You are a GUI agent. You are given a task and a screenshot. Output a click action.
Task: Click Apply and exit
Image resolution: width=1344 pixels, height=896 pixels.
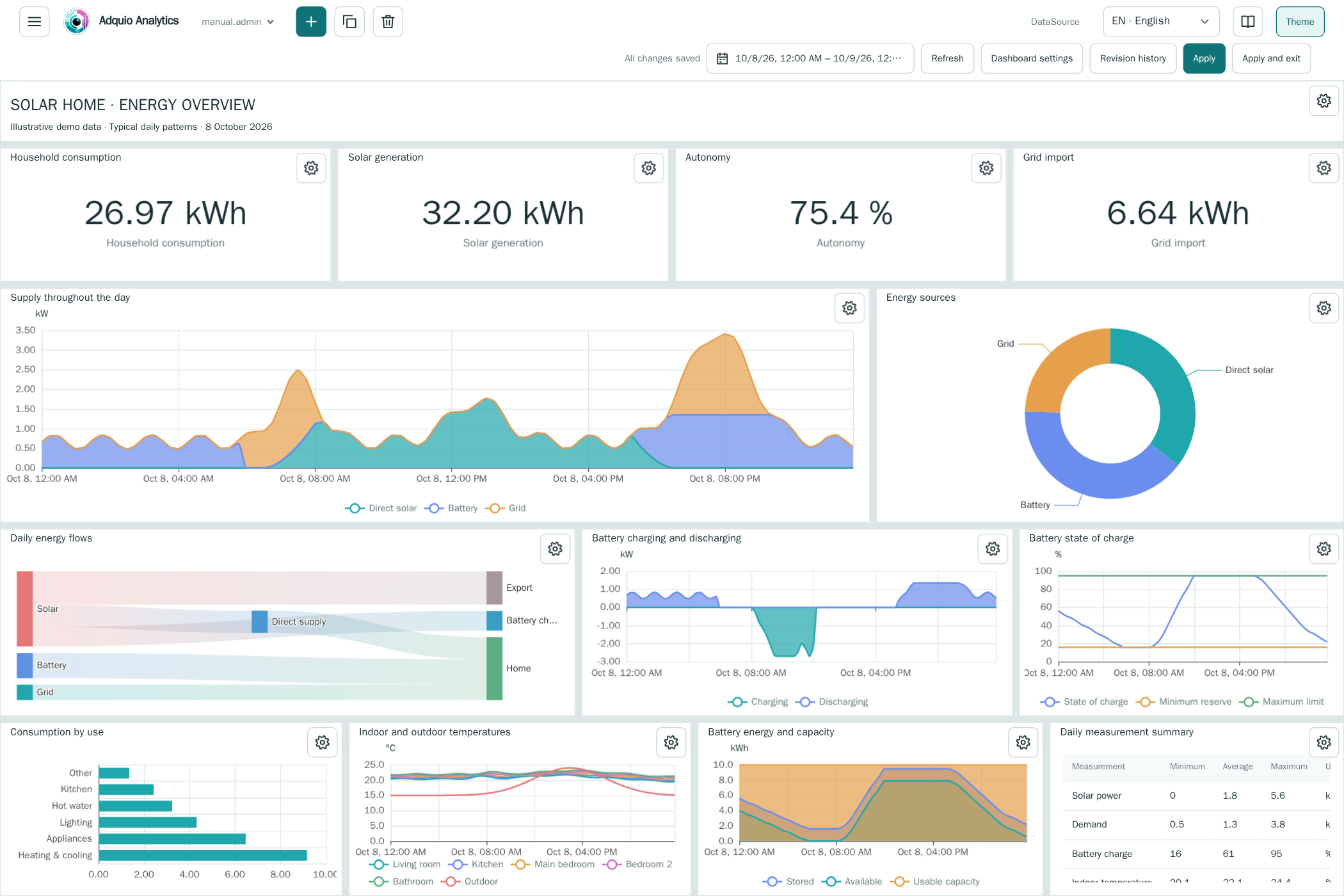coord(1271,58)
